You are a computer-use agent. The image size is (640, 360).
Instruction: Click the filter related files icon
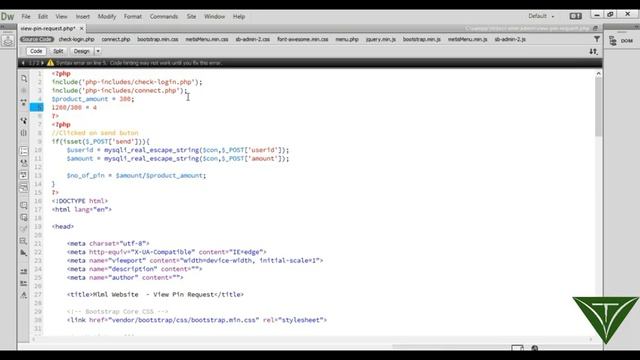point(597,39)
